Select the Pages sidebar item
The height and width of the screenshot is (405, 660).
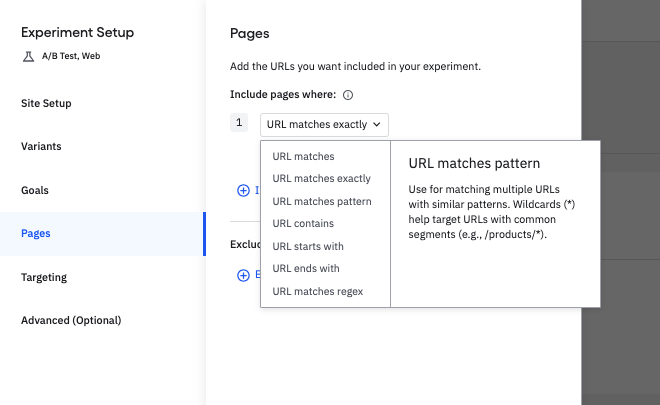point(36,234)
